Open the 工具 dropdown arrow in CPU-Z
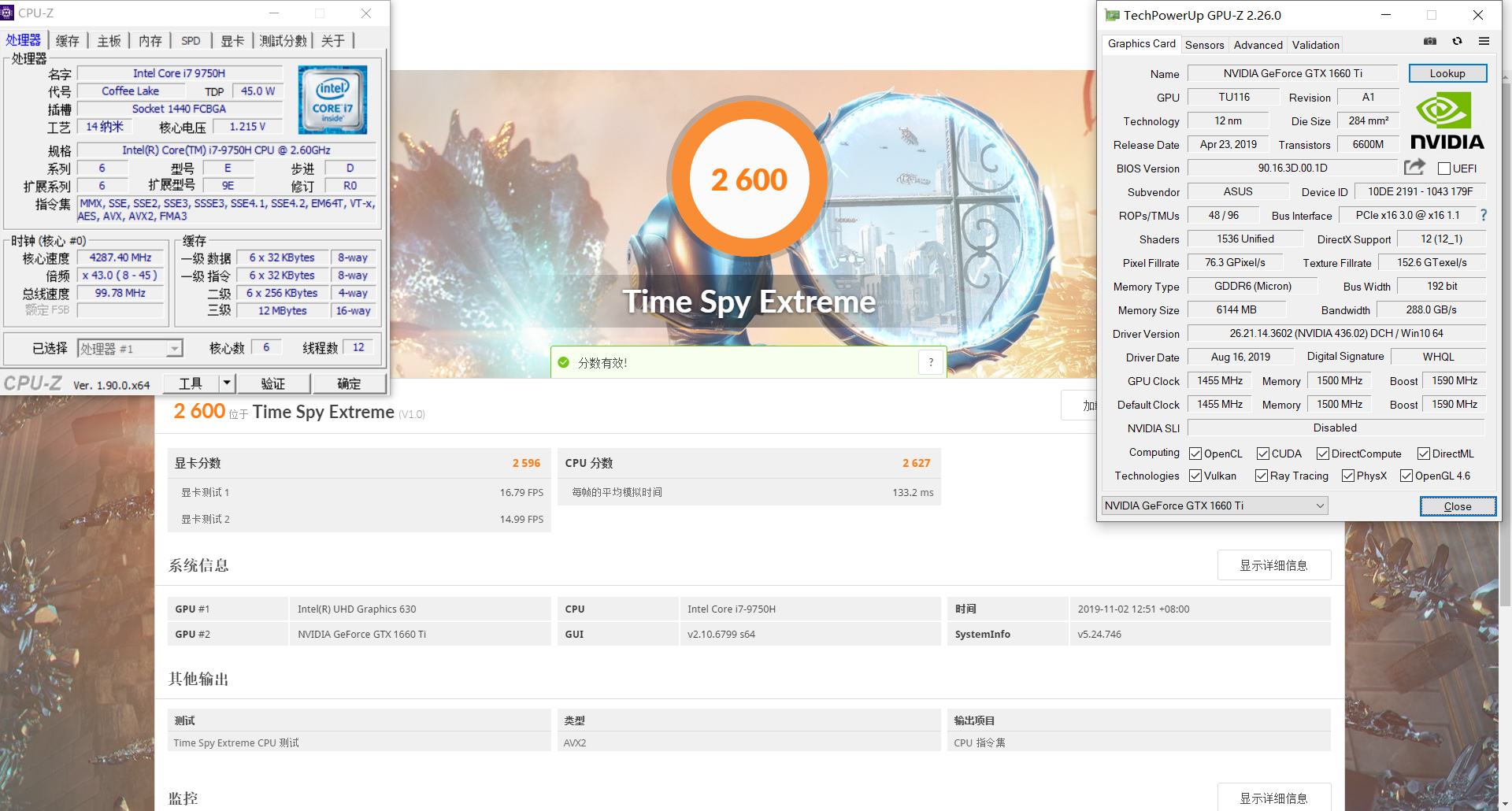Screen dimensions: 1512x811 (x=227, y=383)
